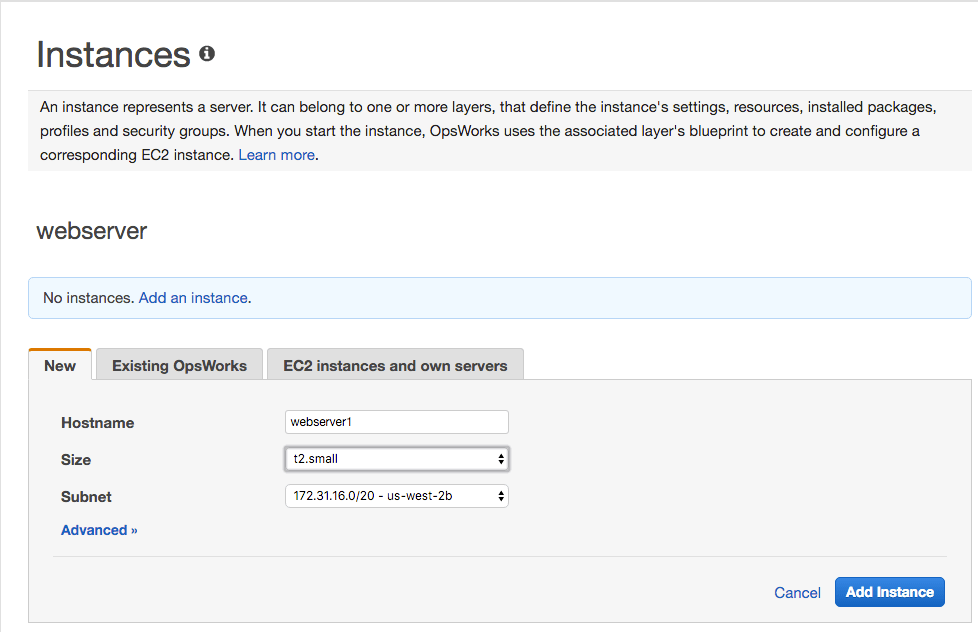Click the instance description paragraph
978x632 pixels.
coord(480,131)
